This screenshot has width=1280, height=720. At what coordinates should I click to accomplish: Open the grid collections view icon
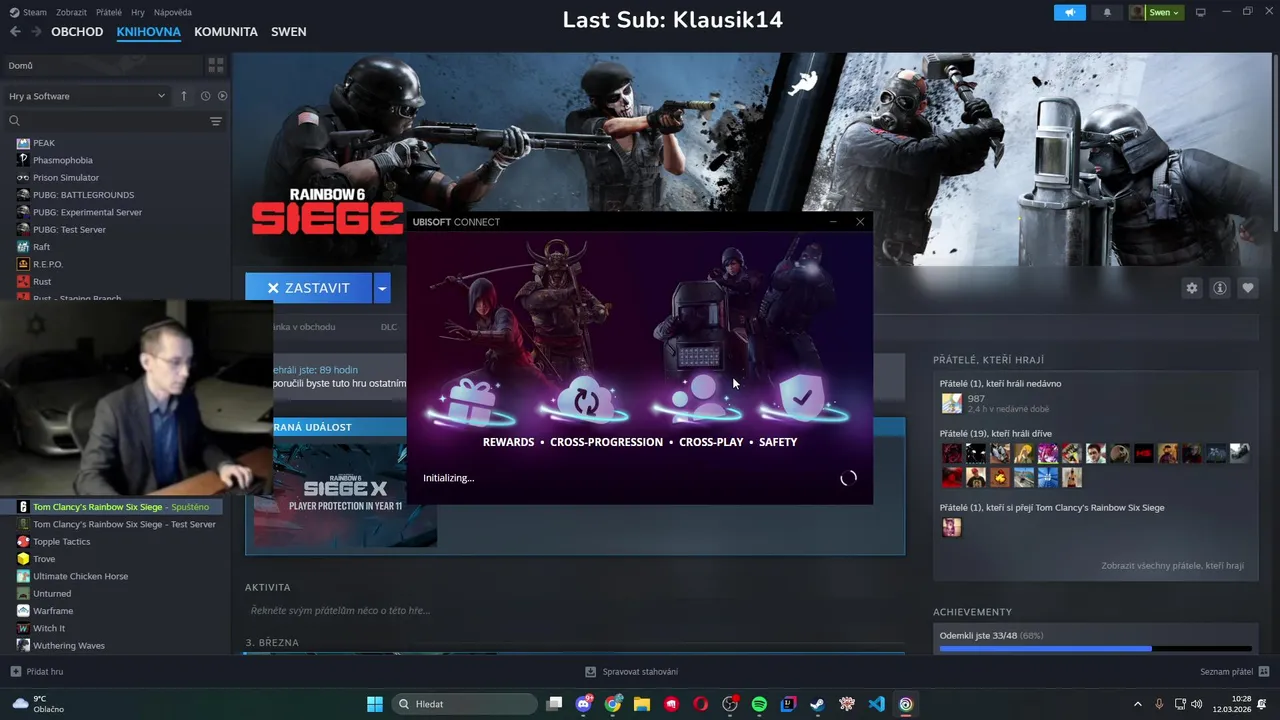point(215,65)
